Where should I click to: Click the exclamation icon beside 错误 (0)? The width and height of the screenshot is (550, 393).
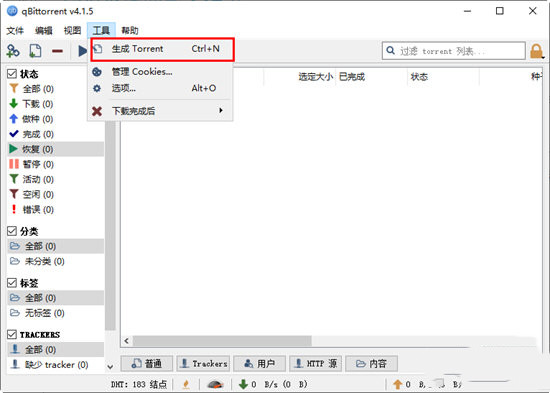tap(14, 209)
